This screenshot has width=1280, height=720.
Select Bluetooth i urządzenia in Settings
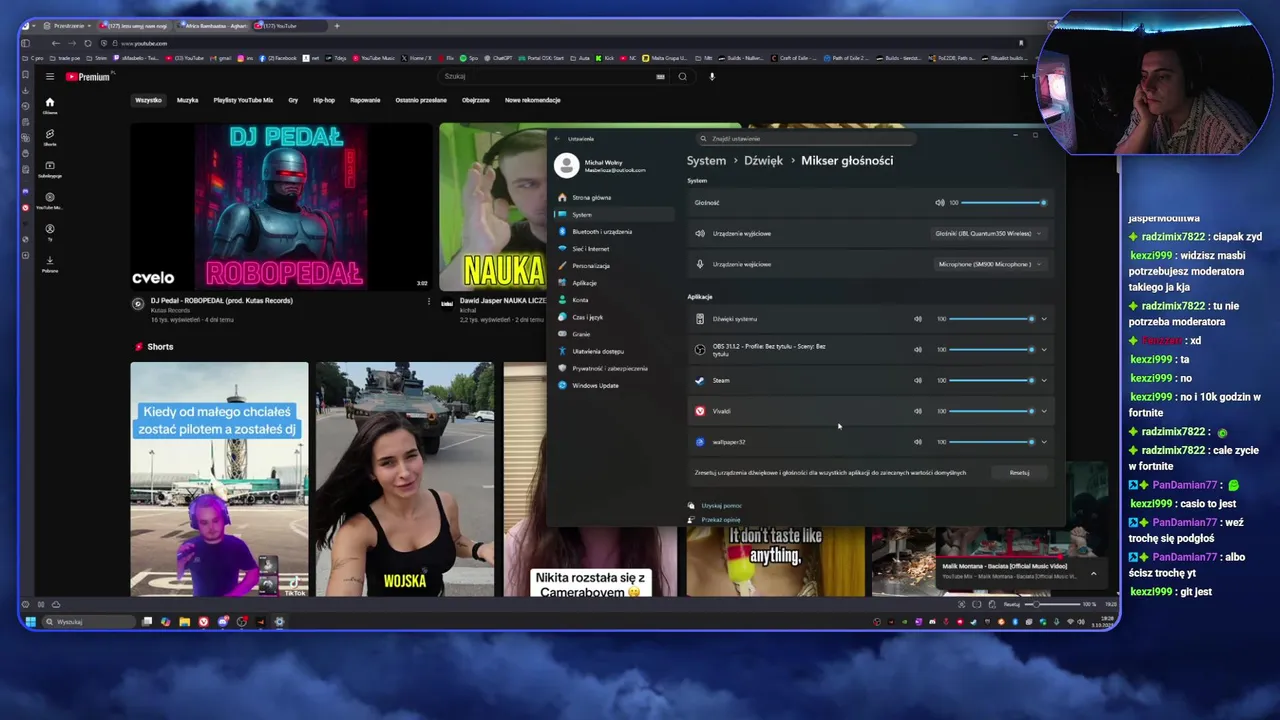click(x=613, y=232)
